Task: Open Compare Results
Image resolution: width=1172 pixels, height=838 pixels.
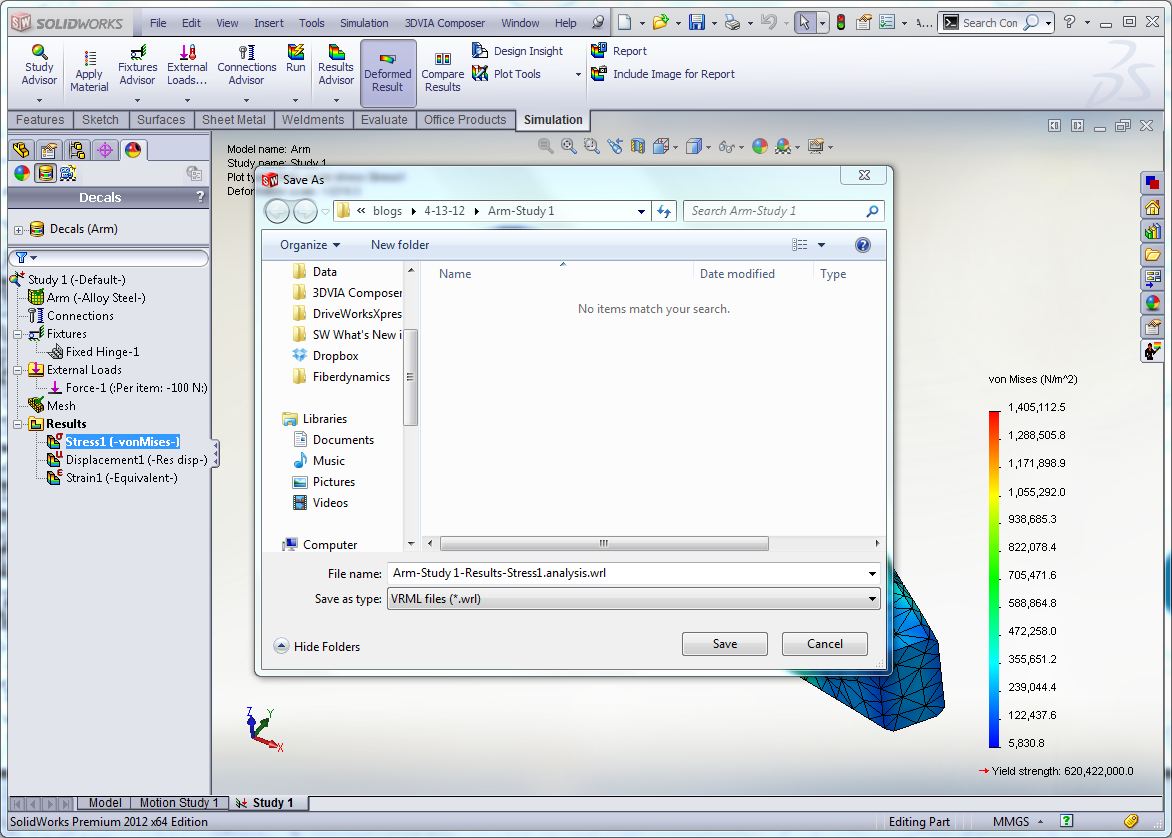Action: (442, 71)
